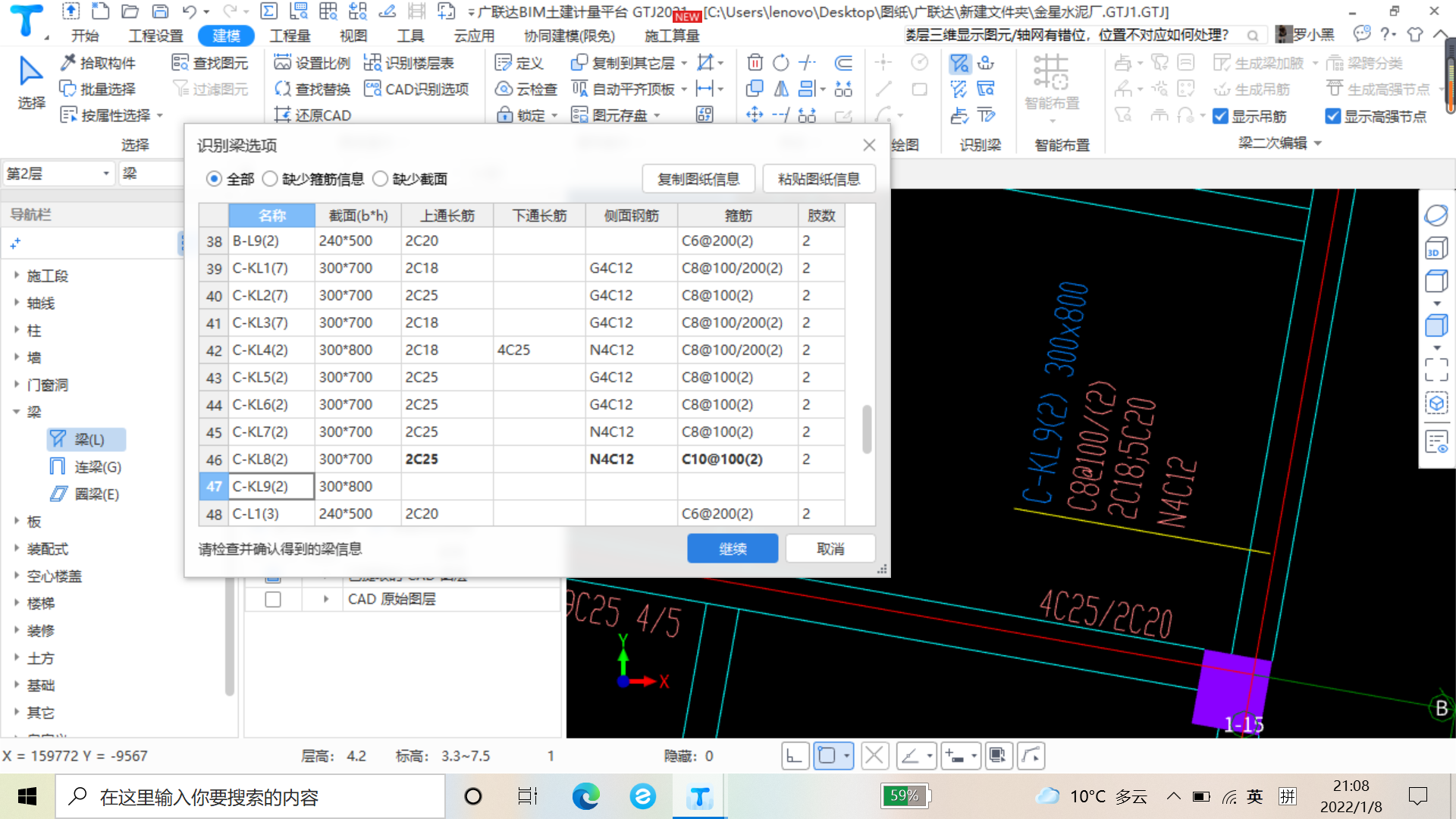Expand 柱 tree node

tap(16, 330)
